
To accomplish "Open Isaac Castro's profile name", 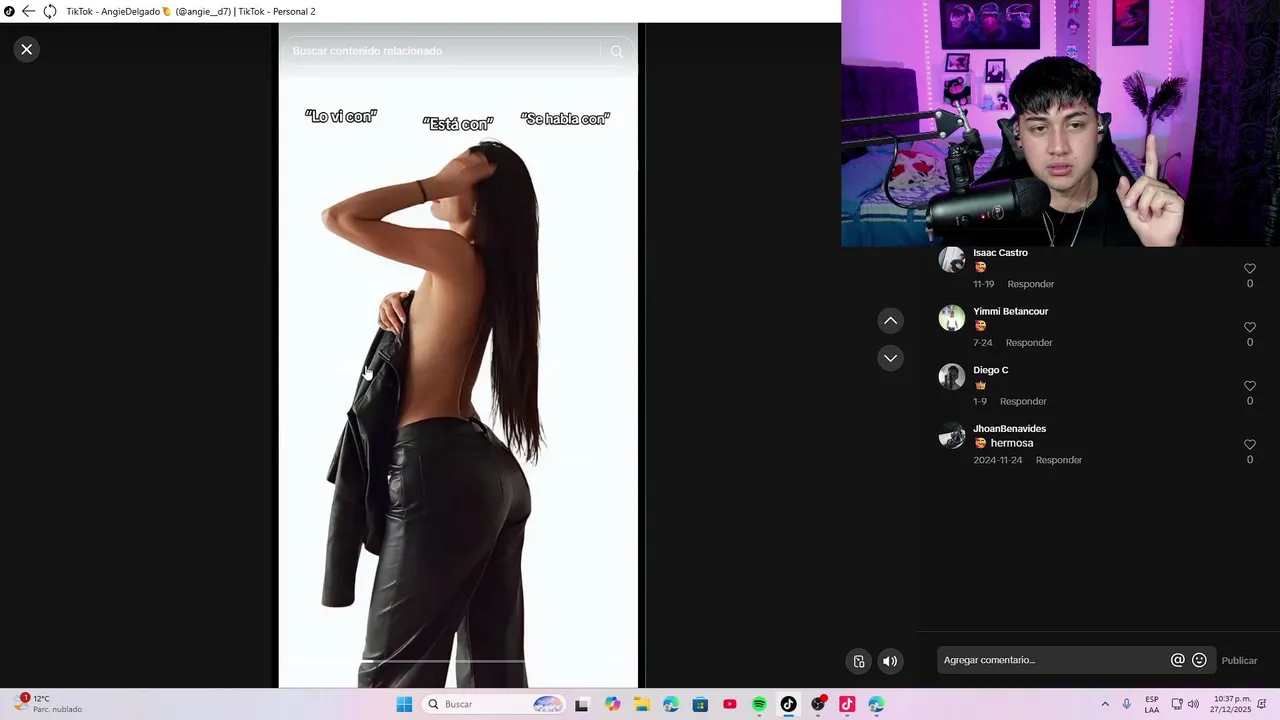I will [1000, 253].
